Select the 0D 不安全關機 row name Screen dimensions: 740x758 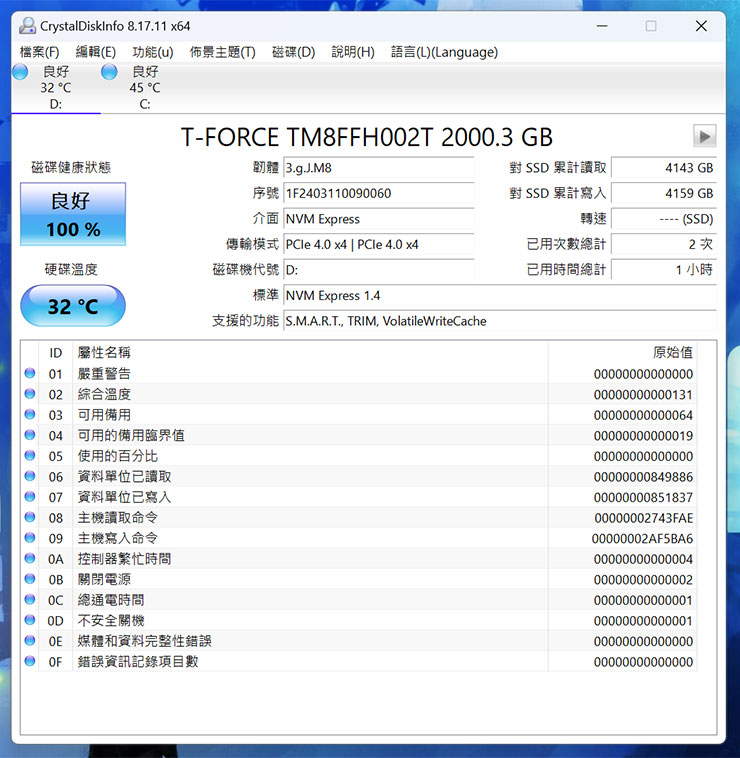pos(111,620)
